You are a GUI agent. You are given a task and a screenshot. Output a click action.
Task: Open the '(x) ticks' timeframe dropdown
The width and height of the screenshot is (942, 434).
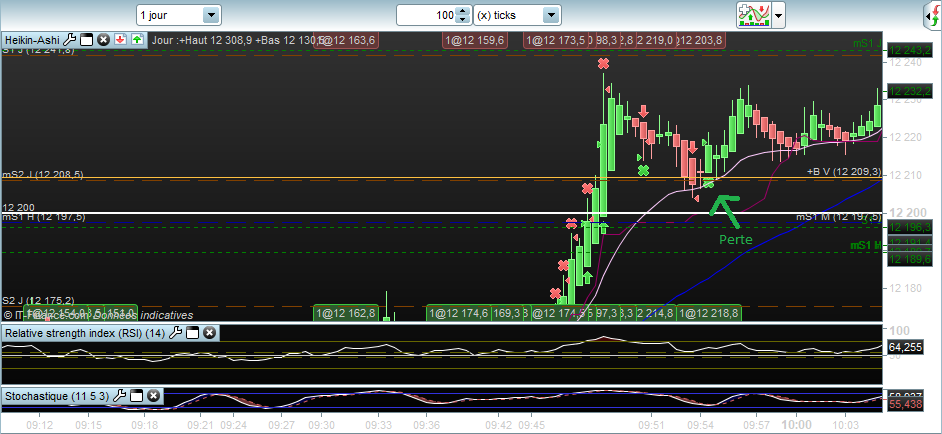[517, 15]
